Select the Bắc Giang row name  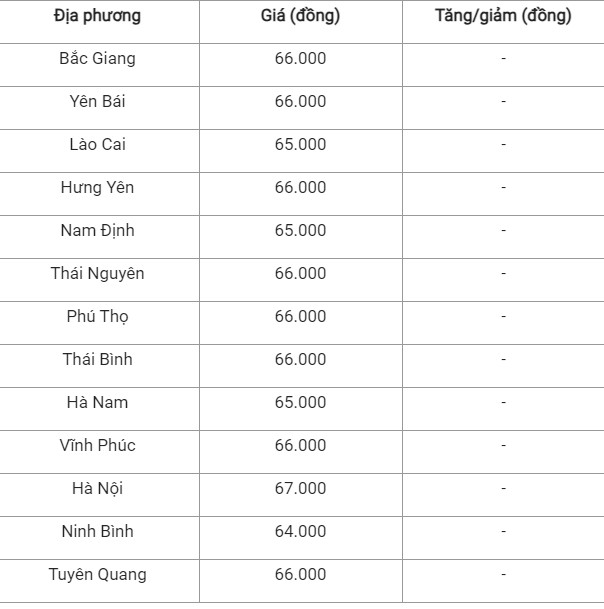[x=97, y=59]
